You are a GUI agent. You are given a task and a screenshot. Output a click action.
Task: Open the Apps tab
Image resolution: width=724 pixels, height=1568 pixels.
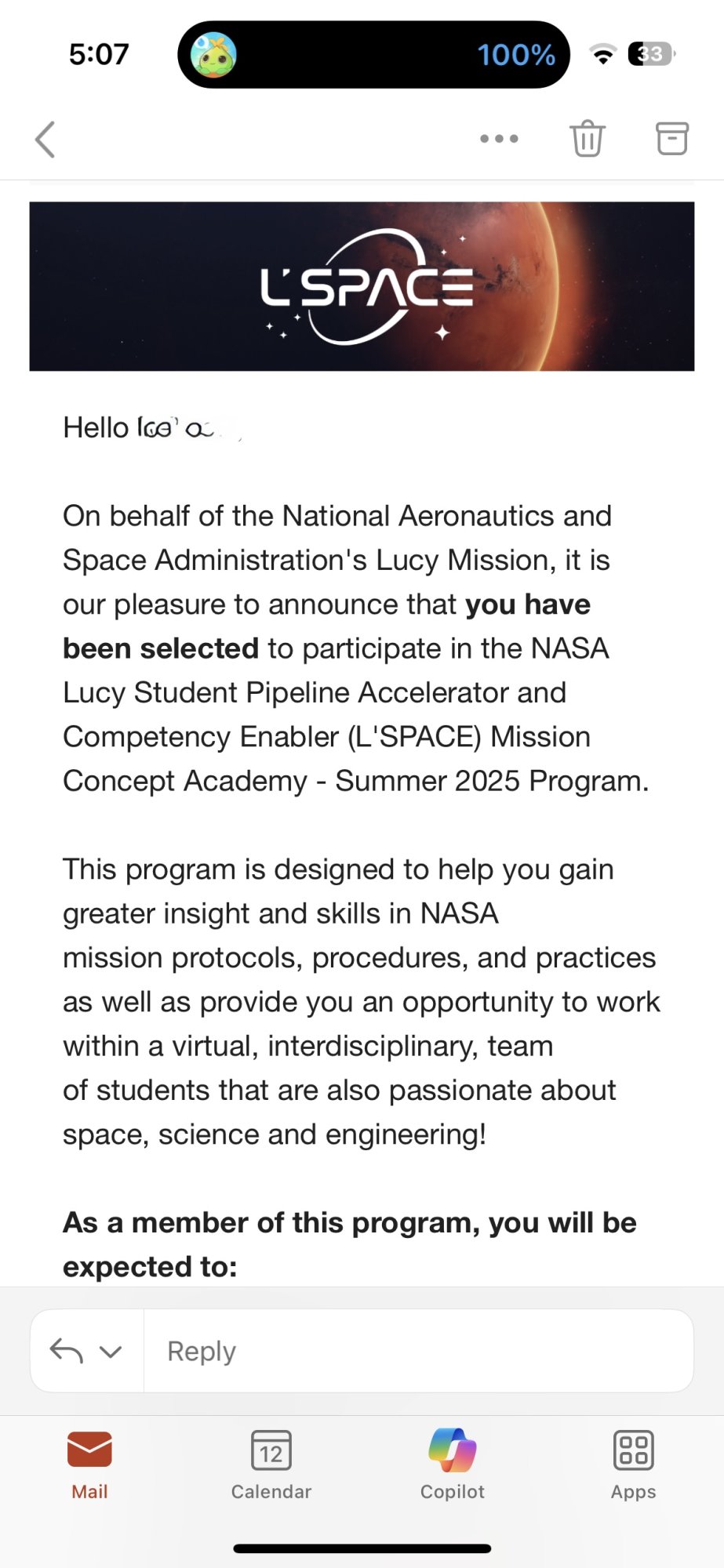pos(633,1463)
